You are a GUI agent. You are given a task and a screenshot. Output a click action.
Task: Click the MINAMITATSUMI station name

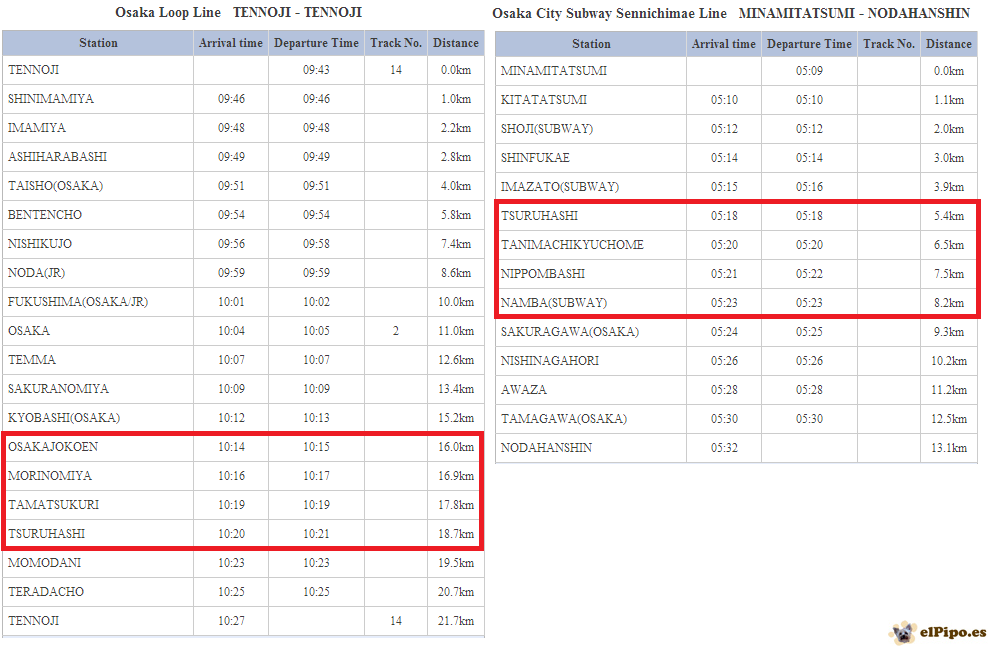click(554, 71)
